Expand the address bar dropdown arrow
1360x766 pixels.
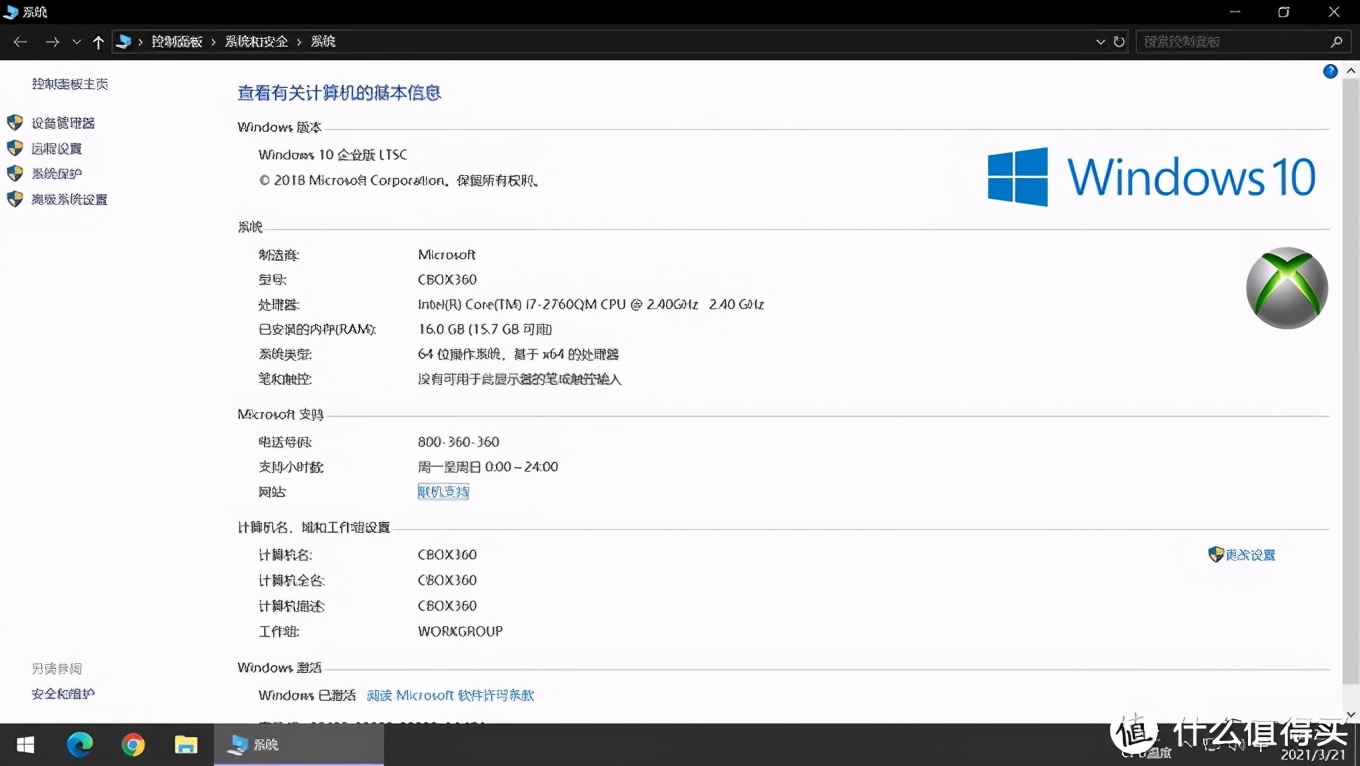[1100, 41]
